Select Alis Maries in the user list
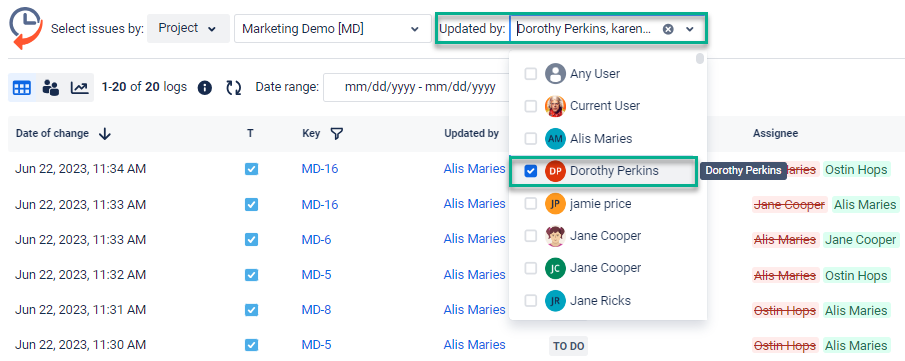905x361 pixels. pyautogui.click(x=603, y=139)
